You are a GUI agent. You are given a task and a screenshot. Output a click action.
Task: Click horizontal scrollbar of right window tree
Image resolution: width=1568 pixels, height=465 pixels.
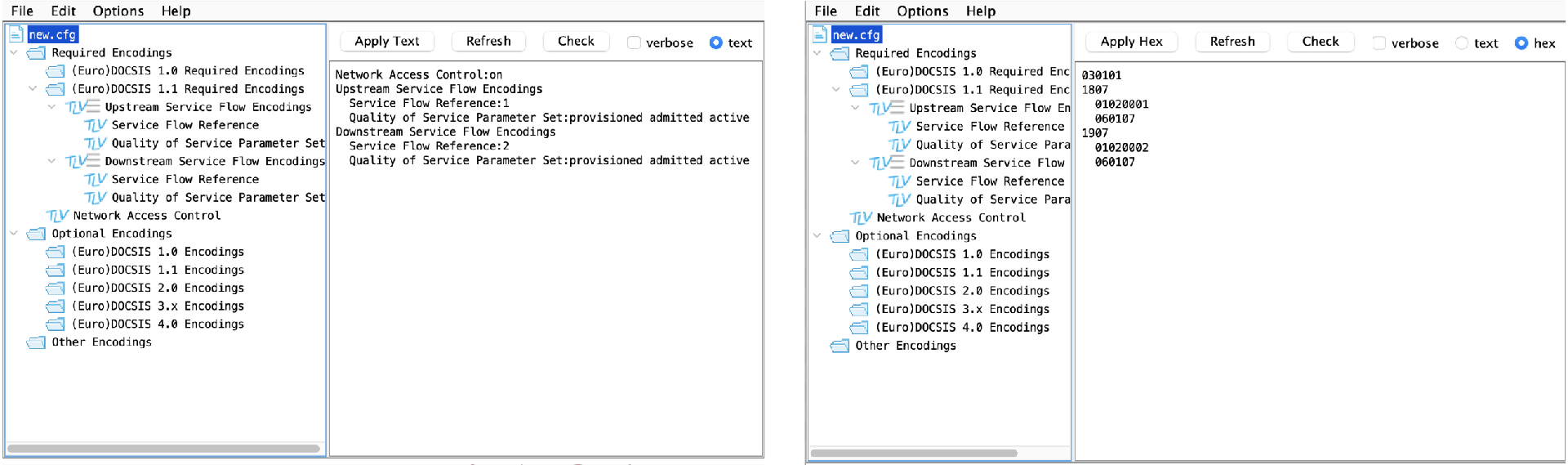coord(914,453)
